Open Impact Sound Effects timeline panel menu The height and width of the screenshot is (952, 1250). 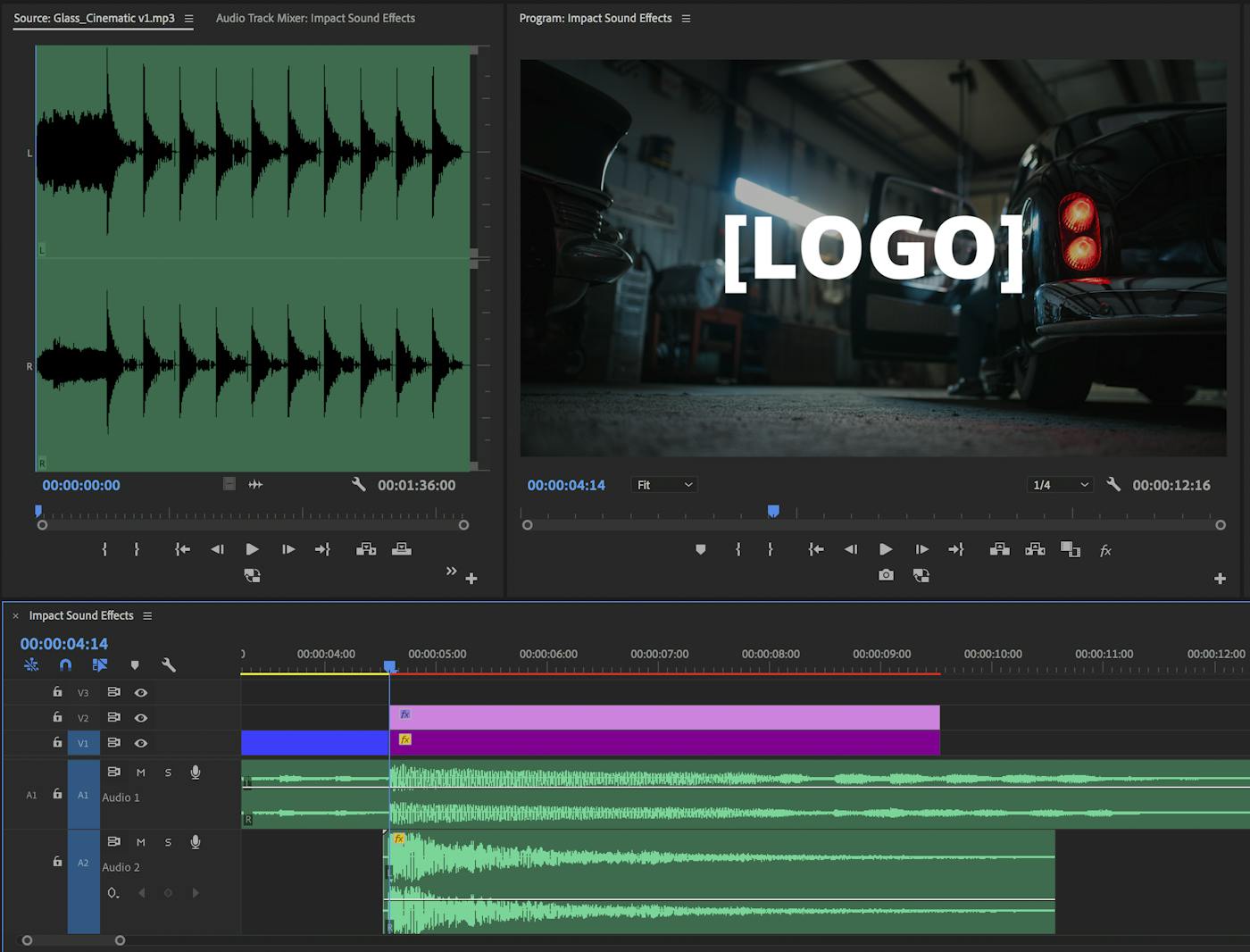(x=147, y=615)
